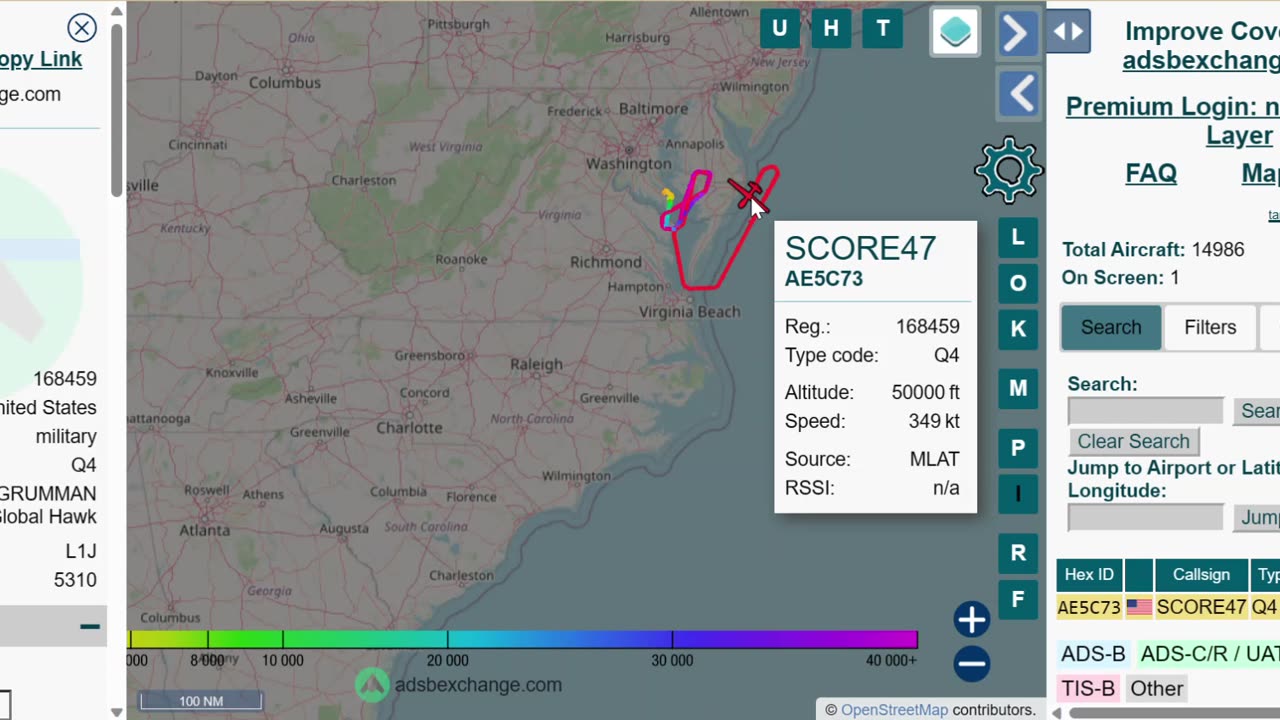Collapse section with the minus icon in left panel

coord(90,627)
